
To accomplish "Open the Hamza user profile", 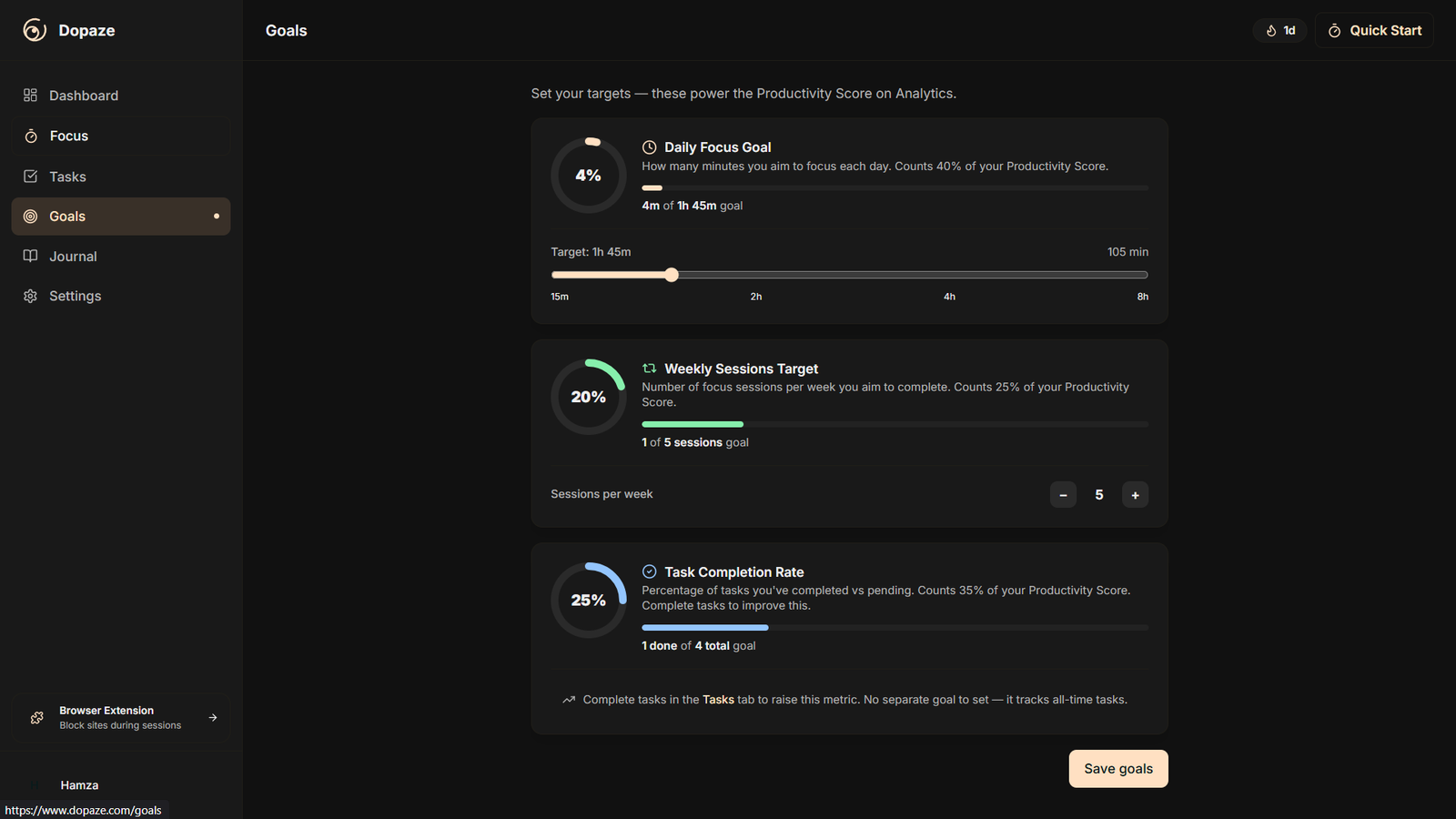I will pyautogui.click(x=79, y=784).
